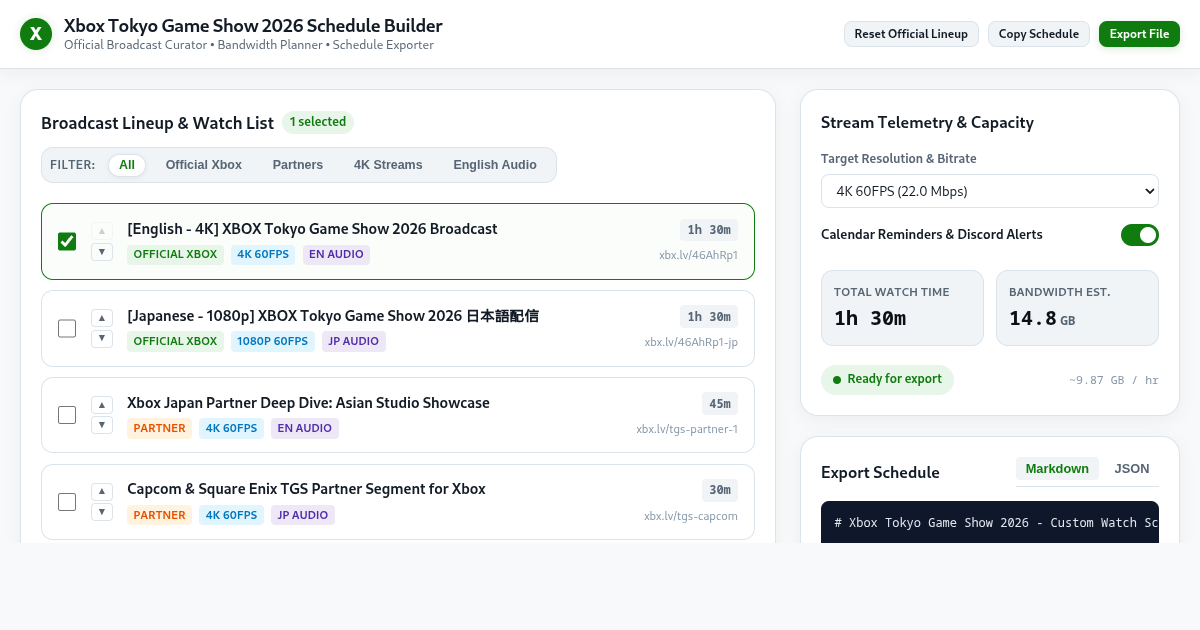Screen dimensions: 1200x630
Task: Move Japanese 1080p broadcast up
Action: (x=102, y=318)
